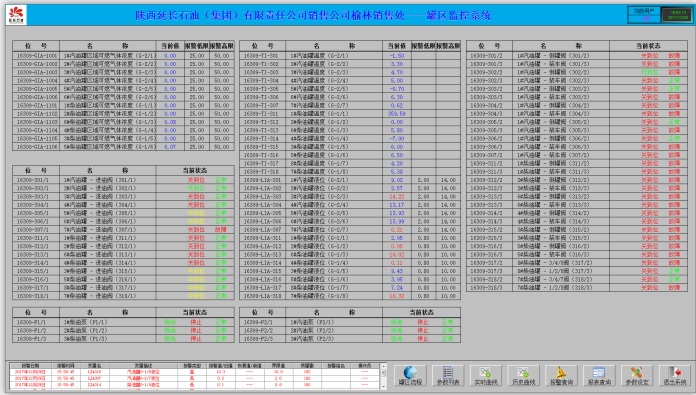Click the green date-time clock display

click(x=676, y=15)
